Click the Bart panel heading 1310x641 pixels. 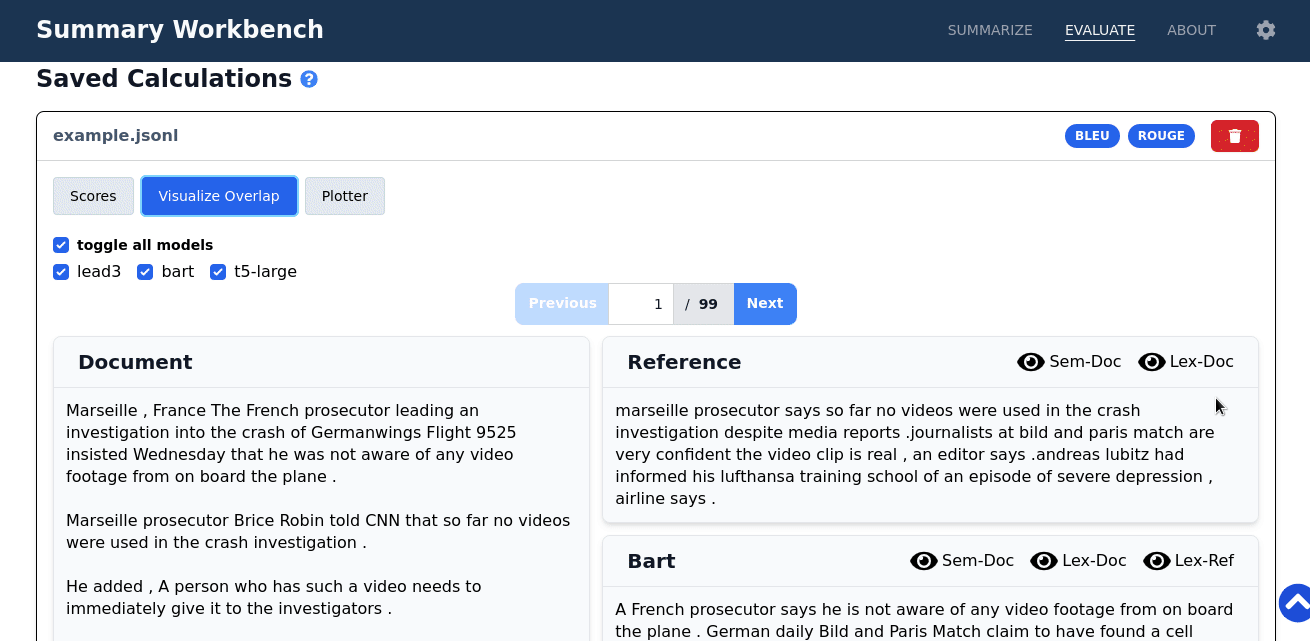coord(651,561)
